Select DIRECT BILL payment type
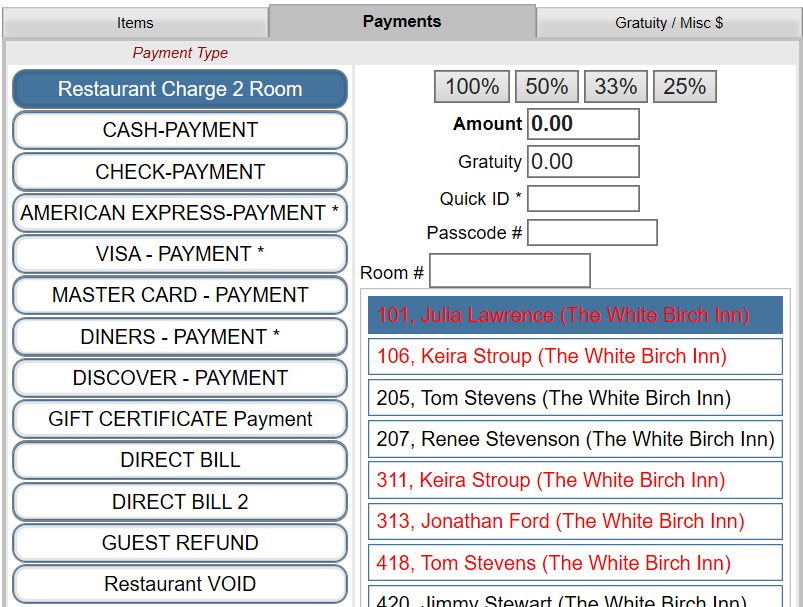This screenshot has width=803, height=607. [x=179, y=460]
